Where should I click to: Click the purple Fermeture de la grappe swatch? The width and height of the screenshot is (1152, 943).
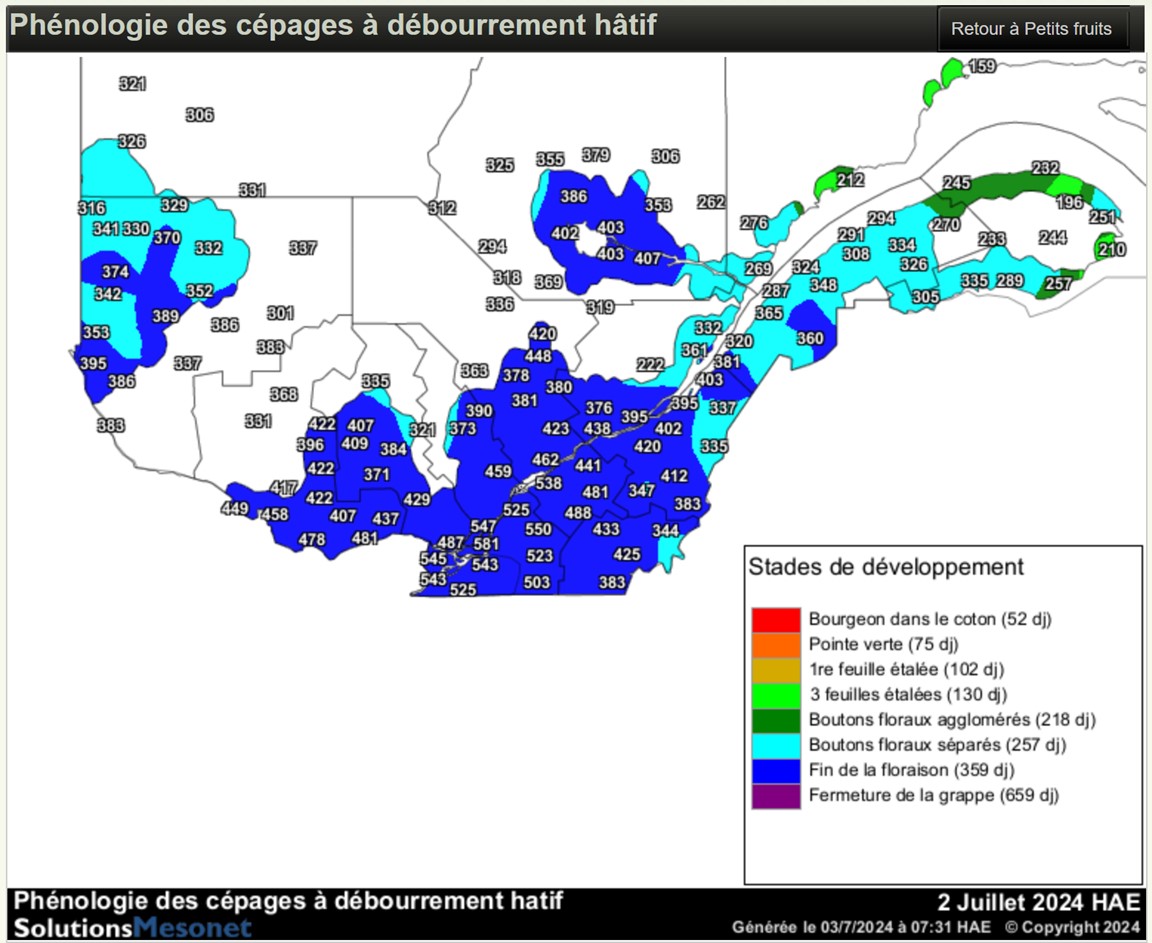point(776,796)
